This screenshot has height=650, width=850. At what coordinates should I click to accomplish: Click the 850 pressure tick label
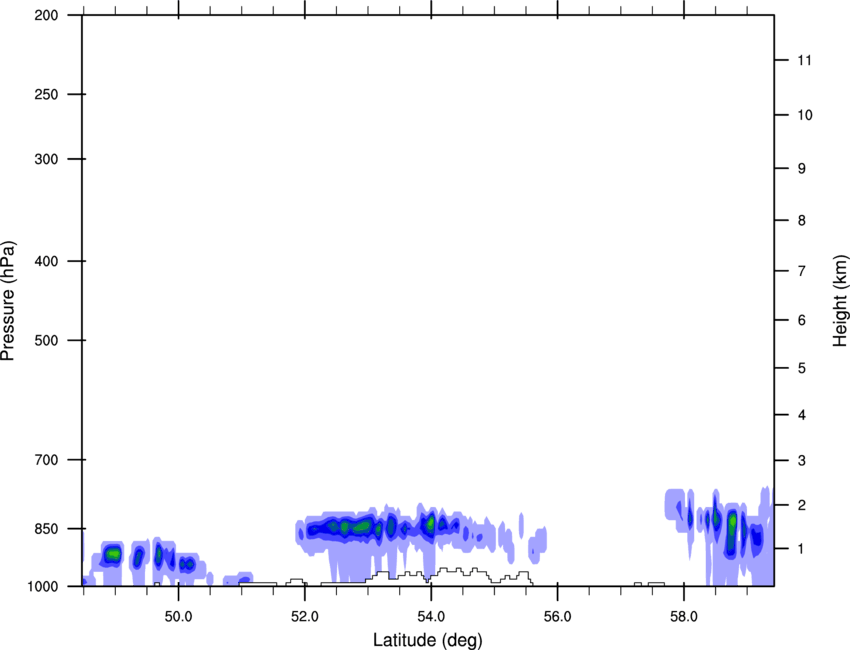[46, 529]
